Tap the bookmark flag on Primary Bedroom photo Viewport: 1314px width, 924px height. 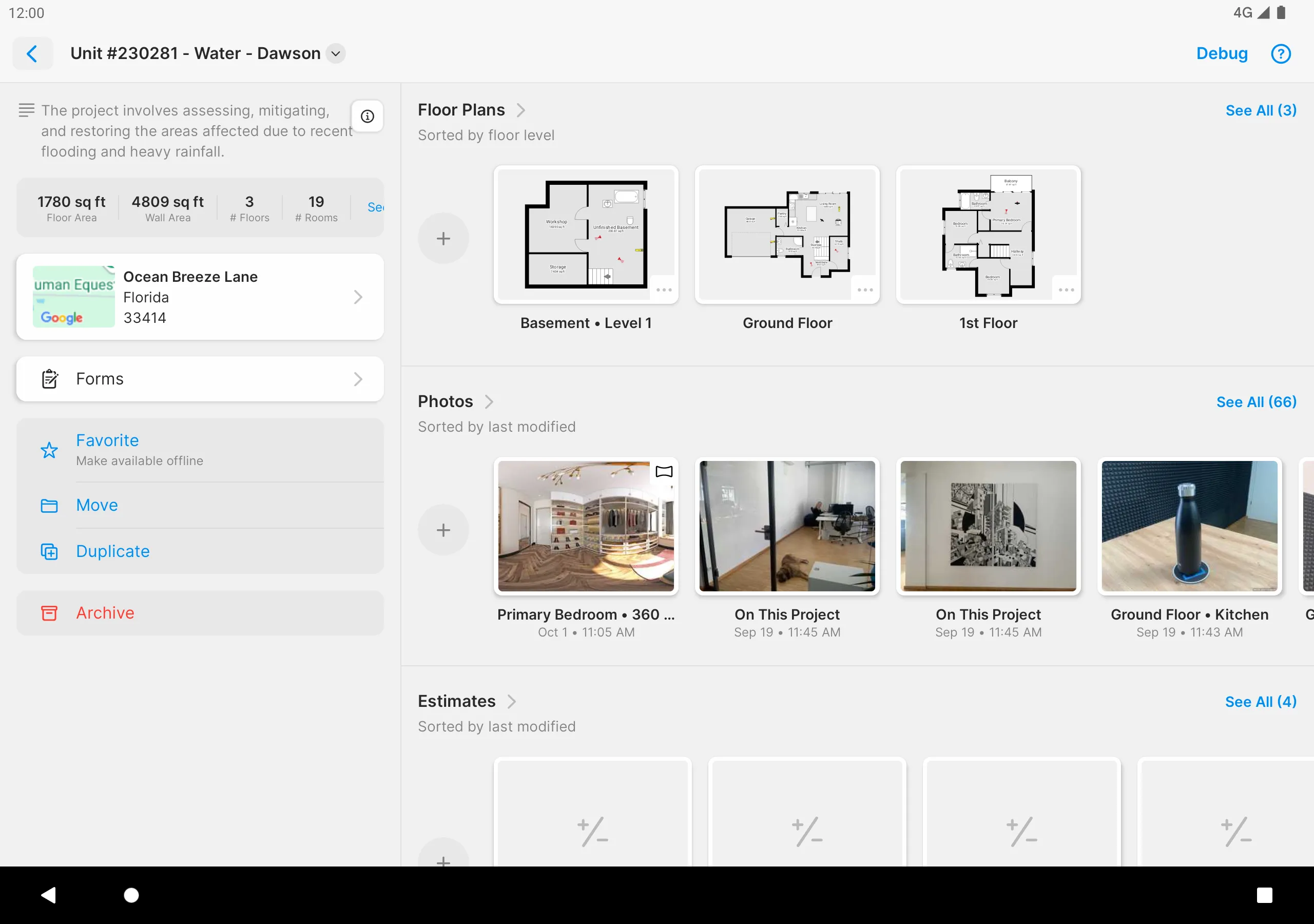click(665, 471)
